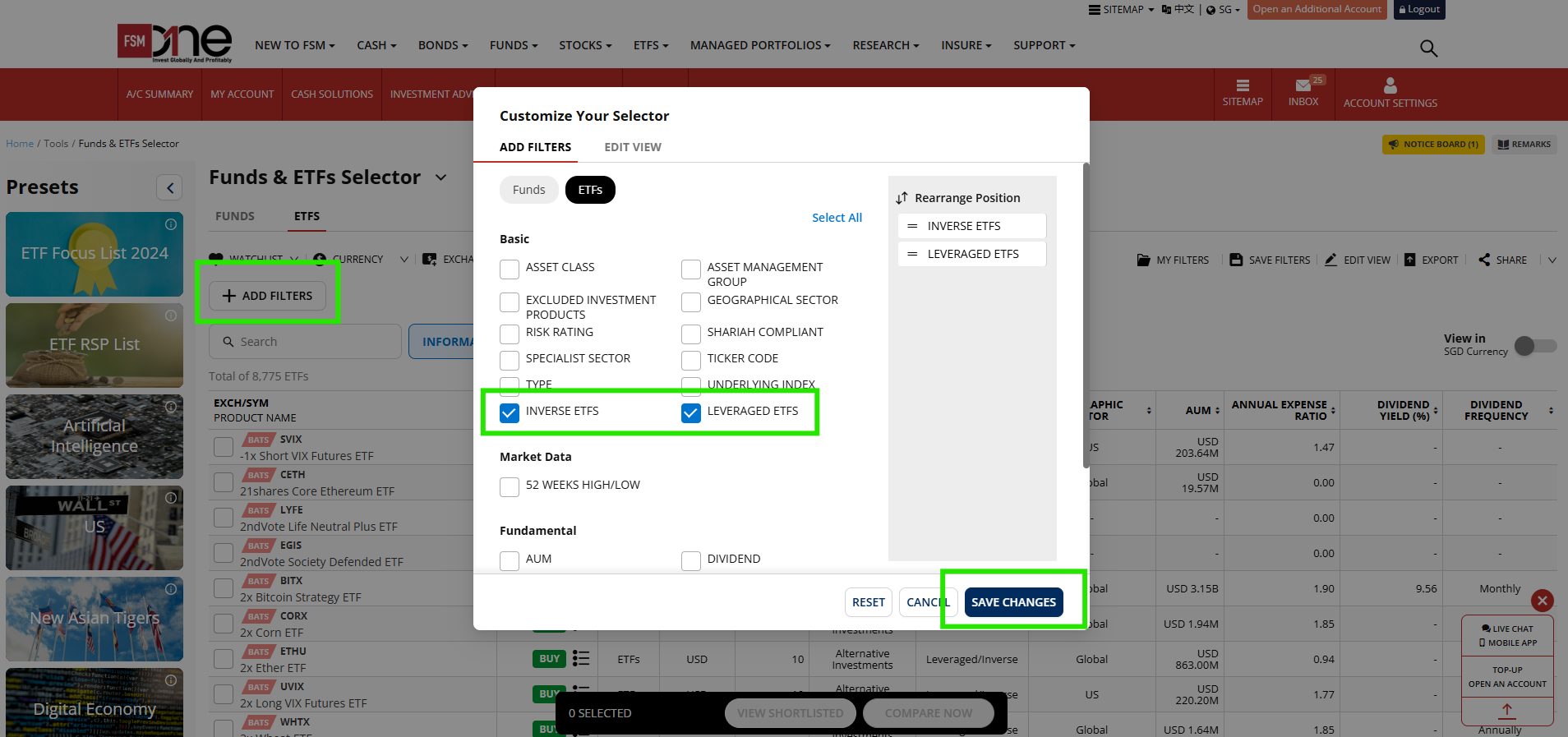The width and height of the screenshot is (1568, 737).
Task: Close the floating chat widget with red X
Action: pyautogui.click(x=1543, y=601)
